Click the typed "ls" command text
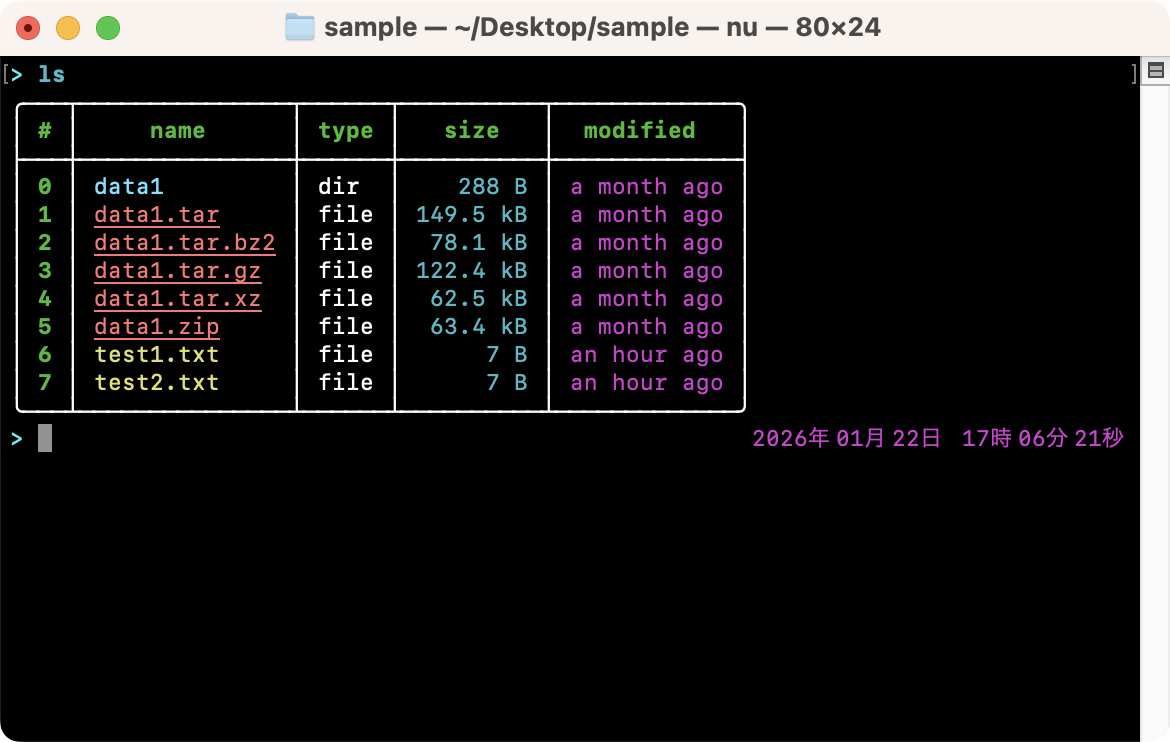This screenshot has height=742, width=1170. pyautogui.click(x=52, y=74)
